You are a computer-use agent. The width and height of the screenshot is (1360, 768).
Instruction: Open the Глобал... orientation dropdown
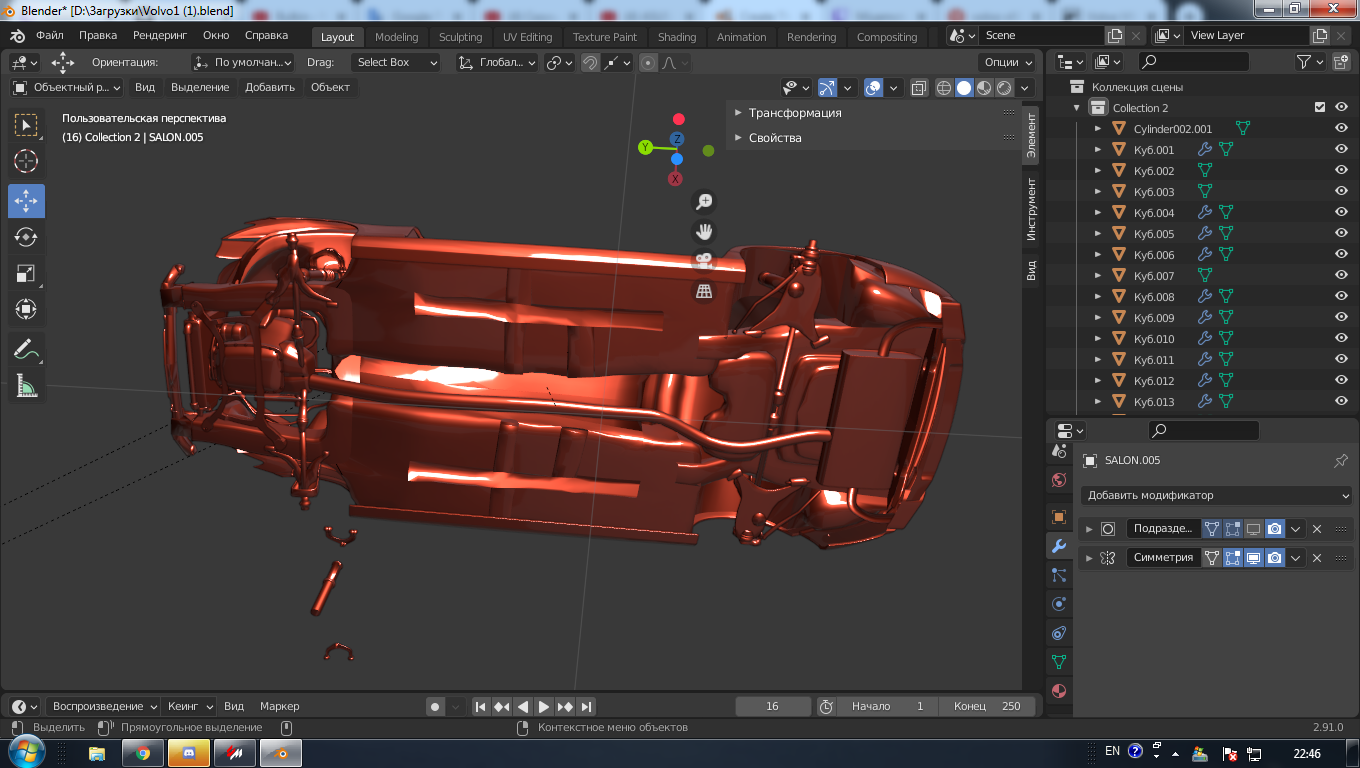[x=496, y=62]
